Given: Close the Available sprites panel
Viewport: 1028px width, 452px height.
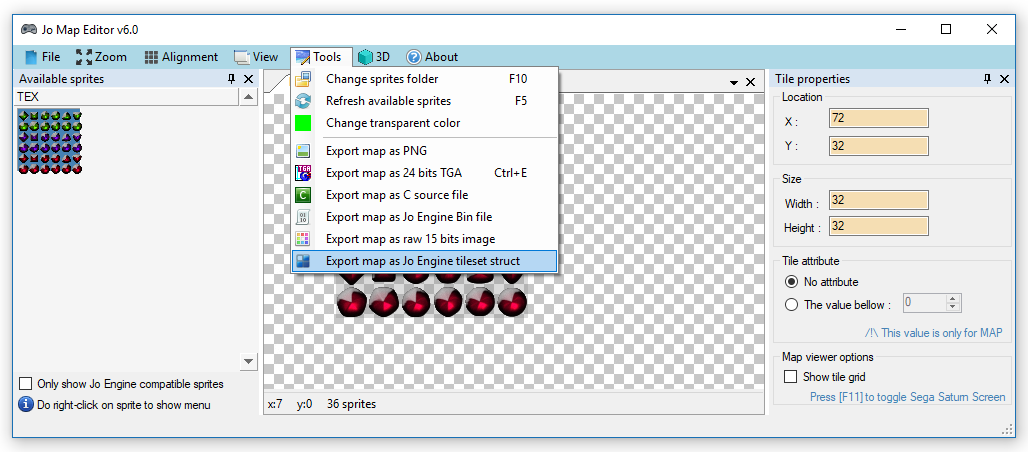Looking at the screenshot, I should [x=248, y=79].
